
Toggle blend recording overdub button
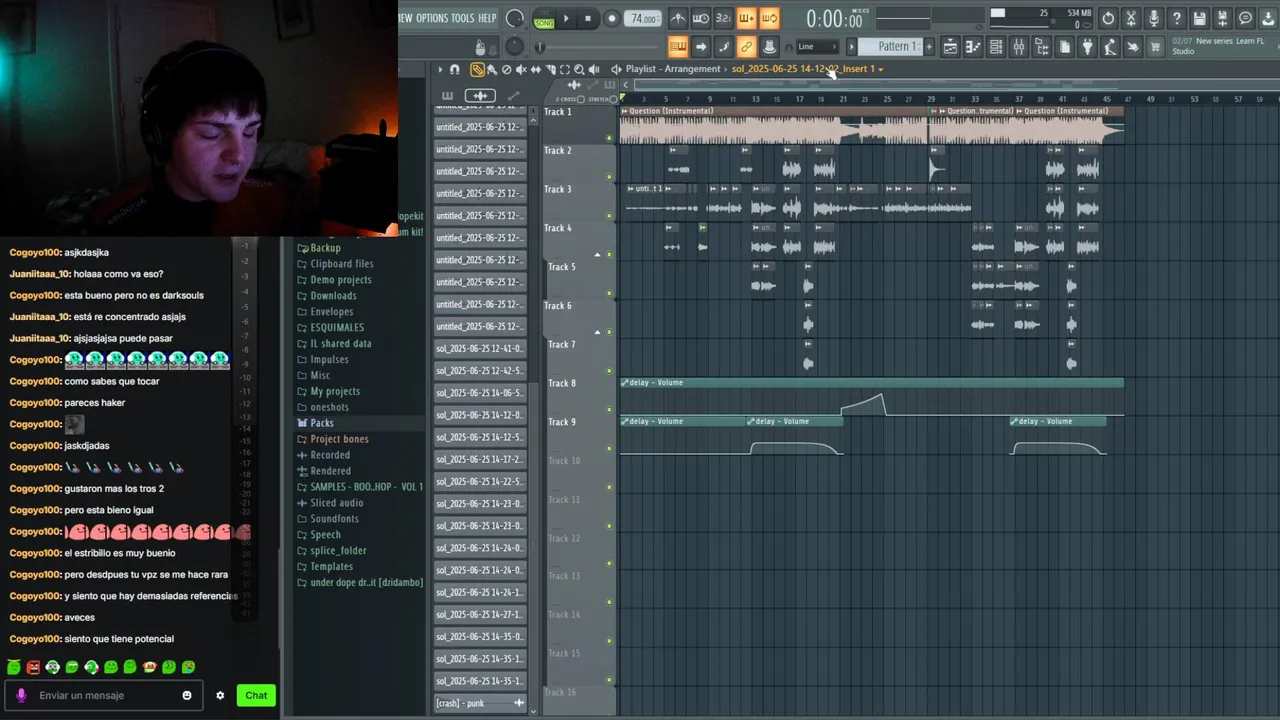(747, 18)
